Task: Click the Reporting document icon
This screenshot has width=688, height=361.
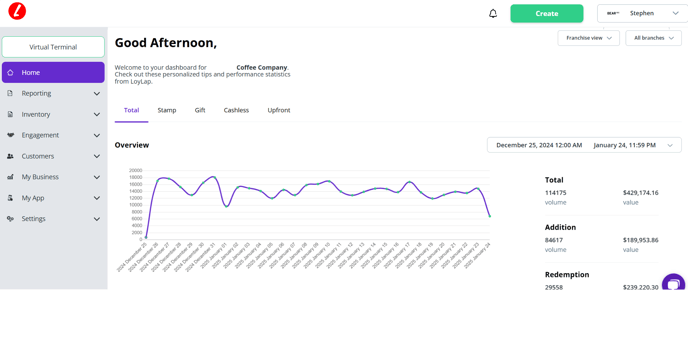Action: coord(10,93)
